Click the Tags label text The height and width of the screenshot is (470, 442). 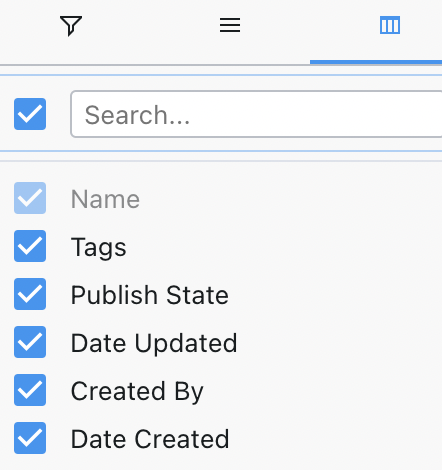coord(99,248)
